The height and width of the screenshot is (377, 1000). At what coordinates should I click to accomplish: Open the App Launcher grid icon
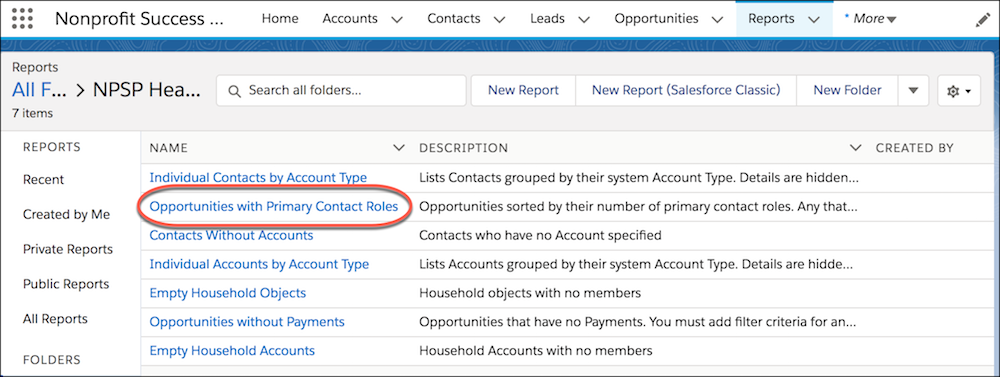[x=22, y=18]
